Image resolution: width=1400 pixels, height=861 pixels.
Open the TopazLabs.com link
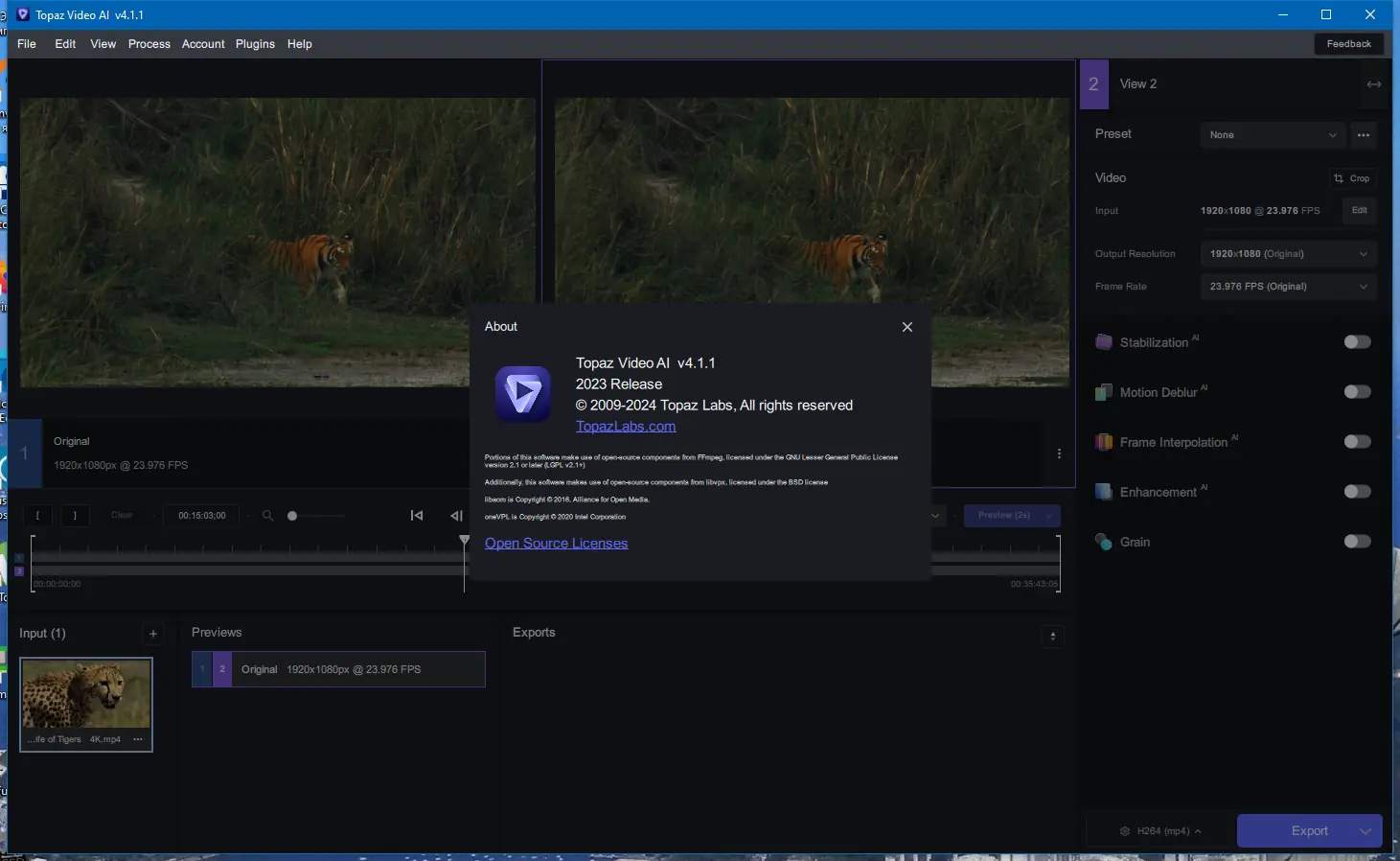coord(626,427)
